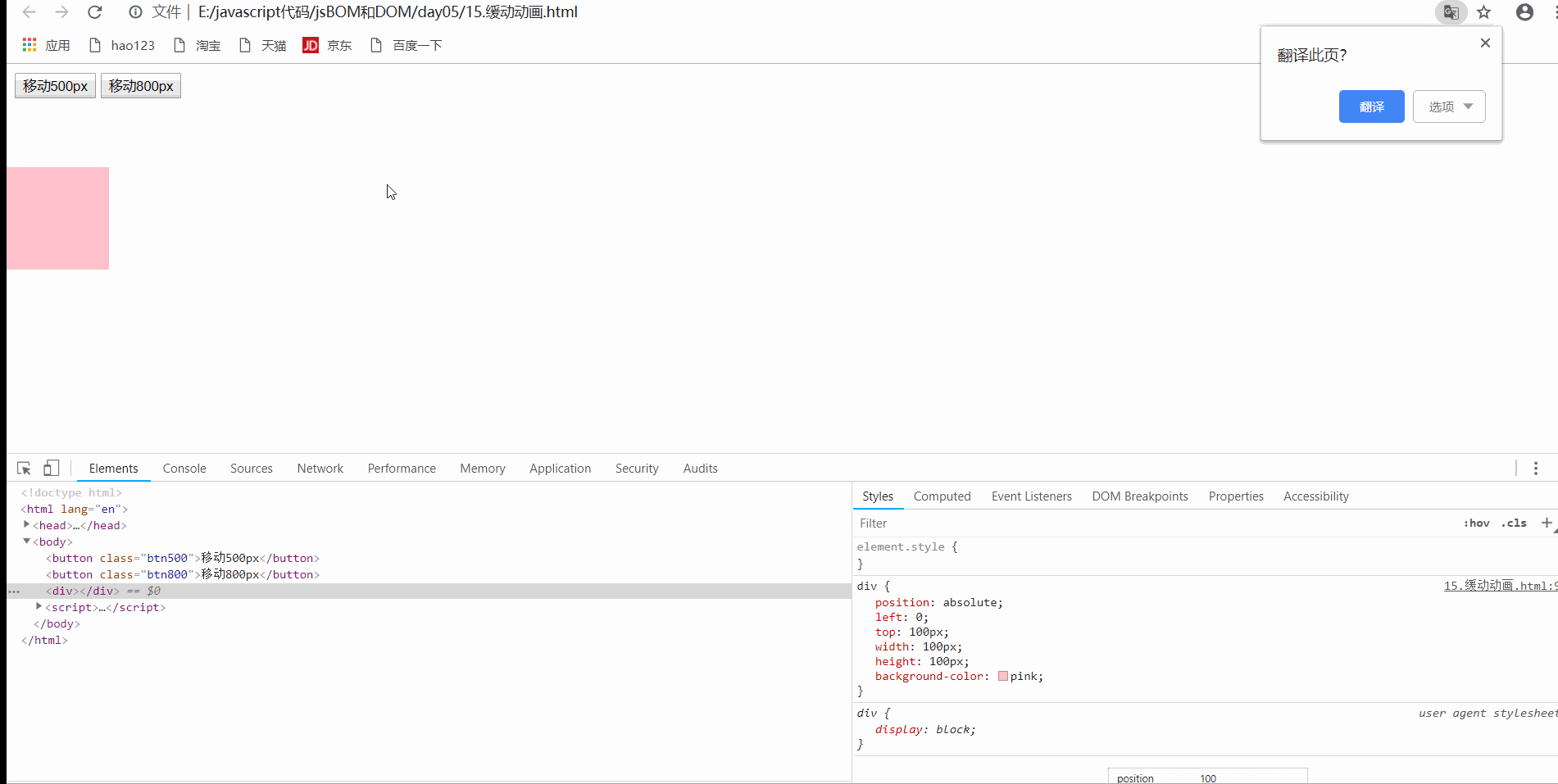The width and height of the screenshot is (1558, 784).
Task: Click the pink color swatch in background-color
Action: point(1003,676)
